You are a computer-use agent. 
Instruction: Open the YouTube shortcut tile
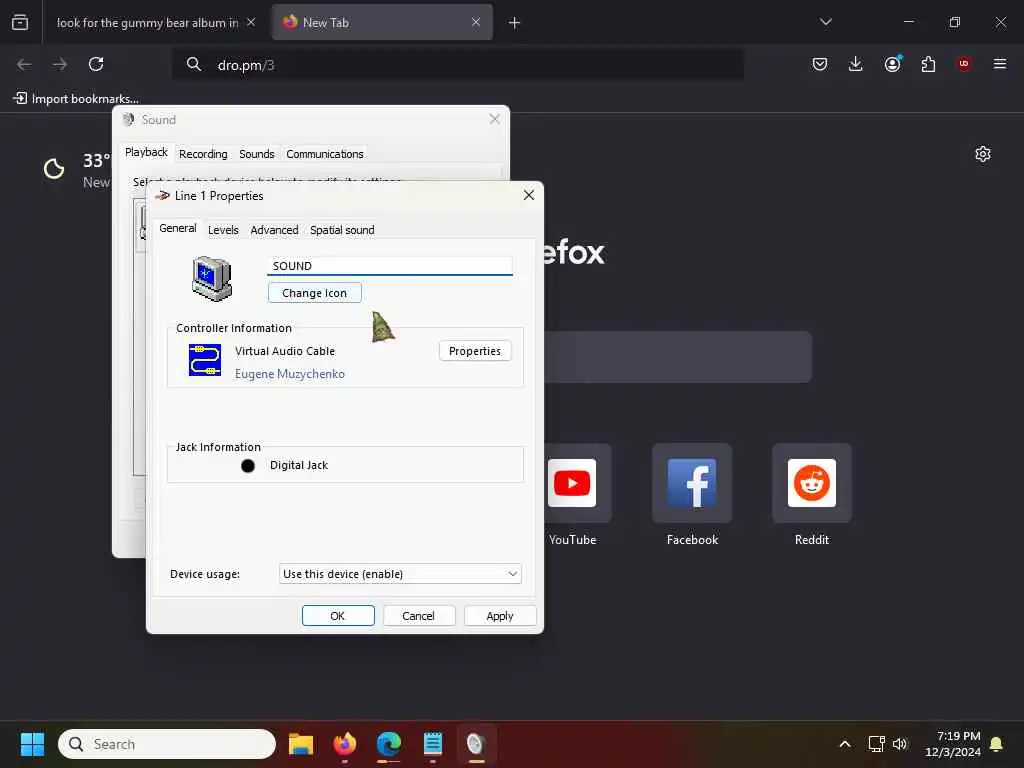point(572,483)
